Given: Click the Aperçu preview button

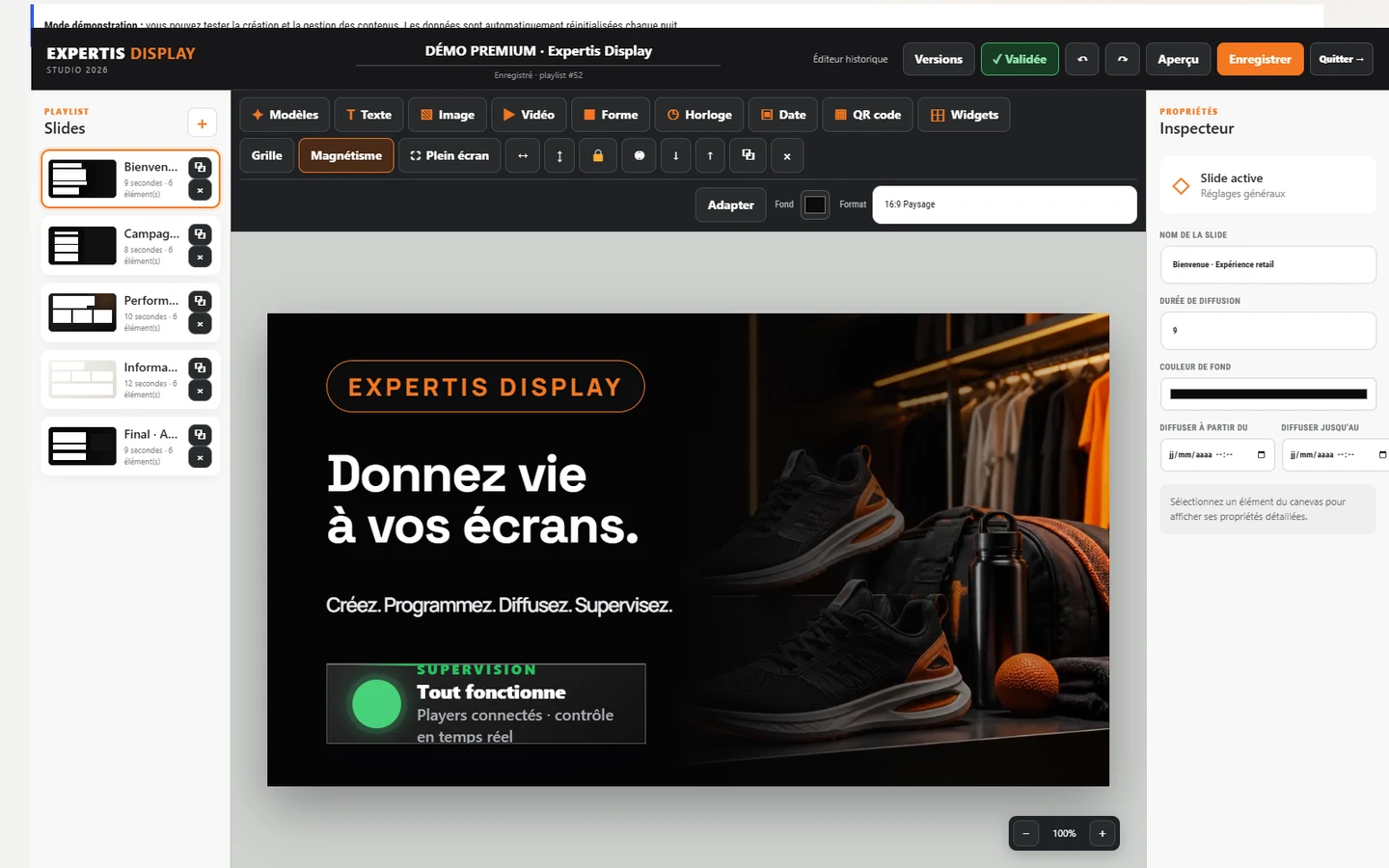Looking at the screenshot, I should click(x=1178, y=59).
